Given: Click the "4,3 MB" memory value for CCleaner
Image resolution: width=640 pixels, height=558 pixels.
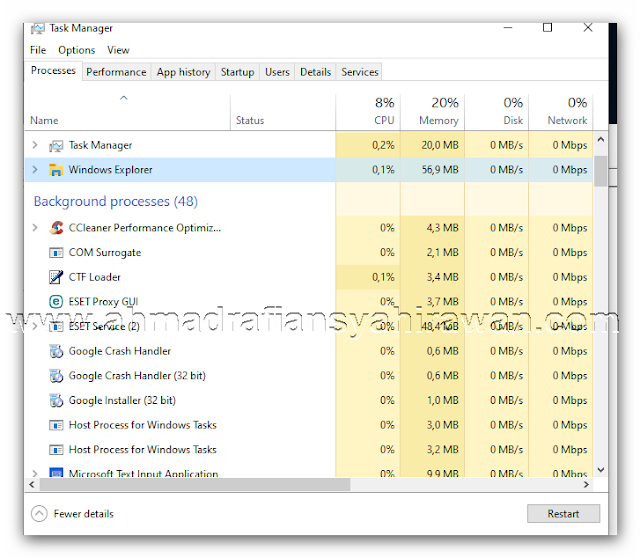Looking at the screenshot, I should [x=442, y=228].
